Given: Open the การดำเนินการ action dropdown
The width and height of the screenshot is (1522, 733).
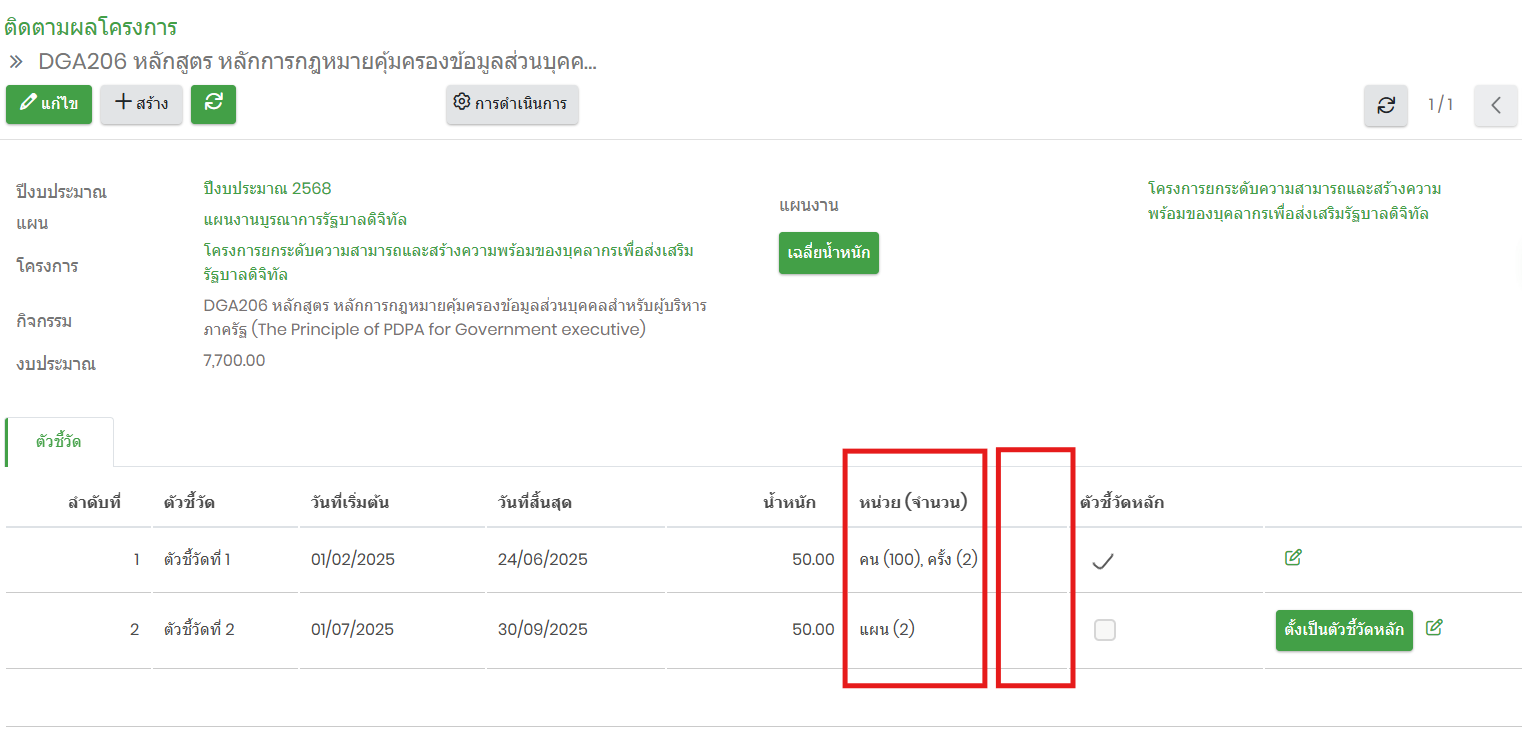Looking at the screenshot, I should [x=512, y=104].
